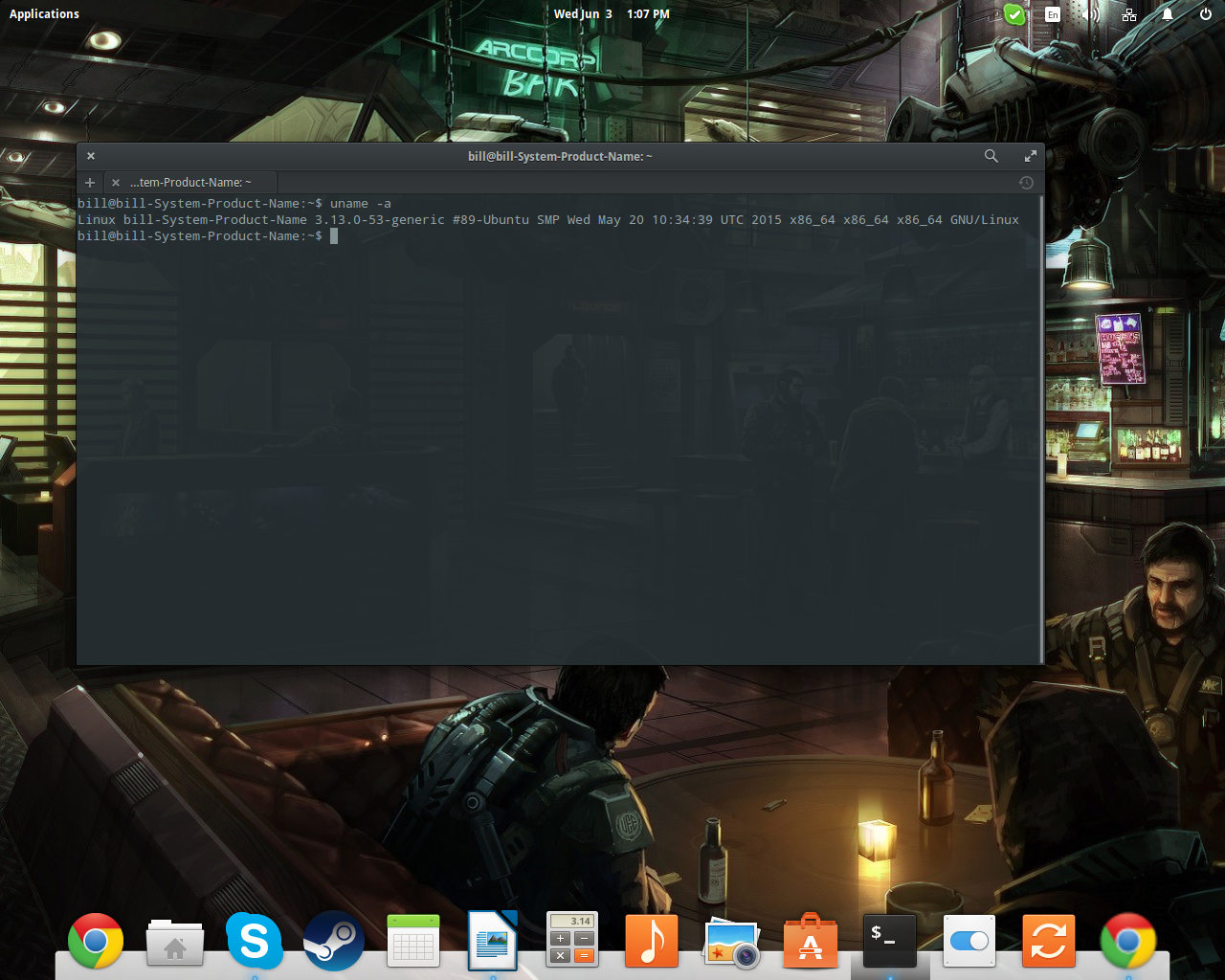
Task: Select the '...tem-Product-Name: ~' terminal tab
Action: click(191, 182)
